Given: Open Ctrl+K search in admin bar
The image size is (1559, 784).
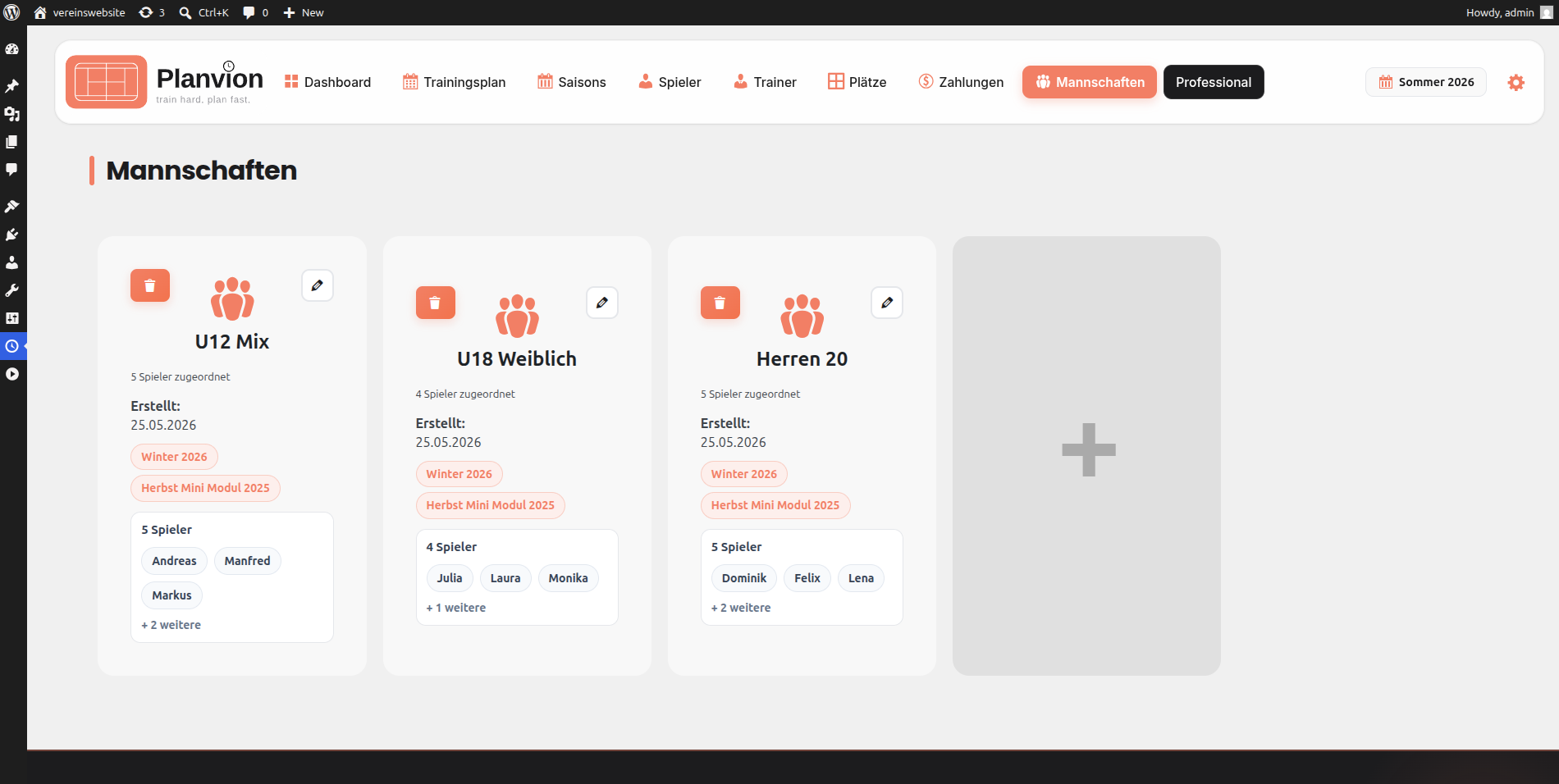Looking at the screenshot, I should pyautogui.click(x=204, y=12).
